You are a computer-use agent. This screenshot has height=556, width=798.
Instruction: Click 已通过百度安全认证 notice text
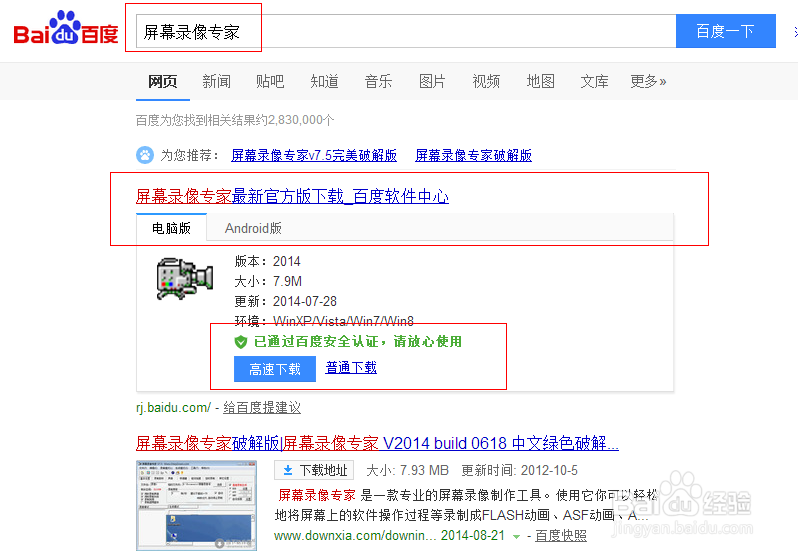pyautogui.click(x=358, y=342)
